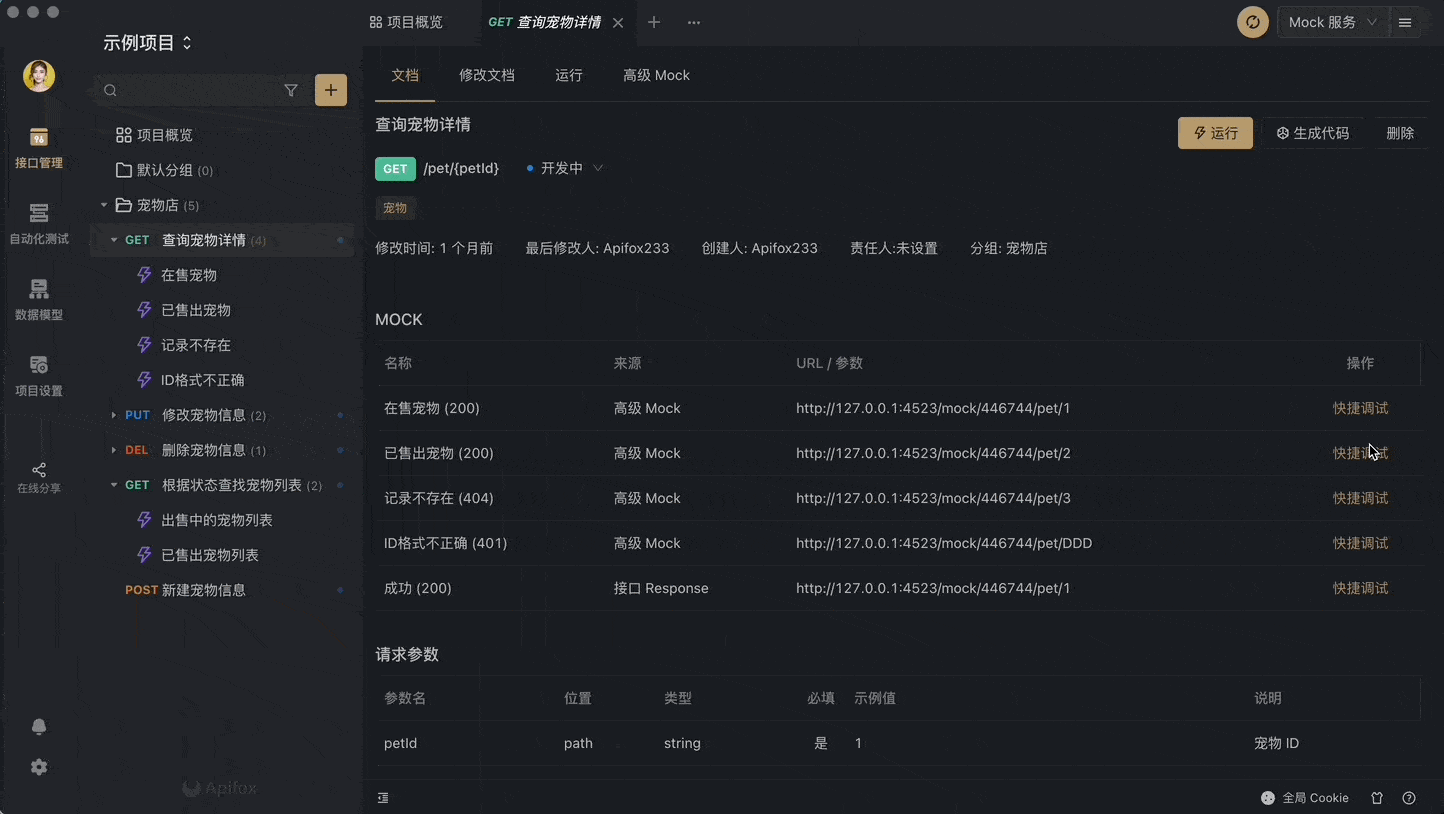Open the 在线分享 feature
The height and width of the screenshot is (814, 1444).
point(38,477)
